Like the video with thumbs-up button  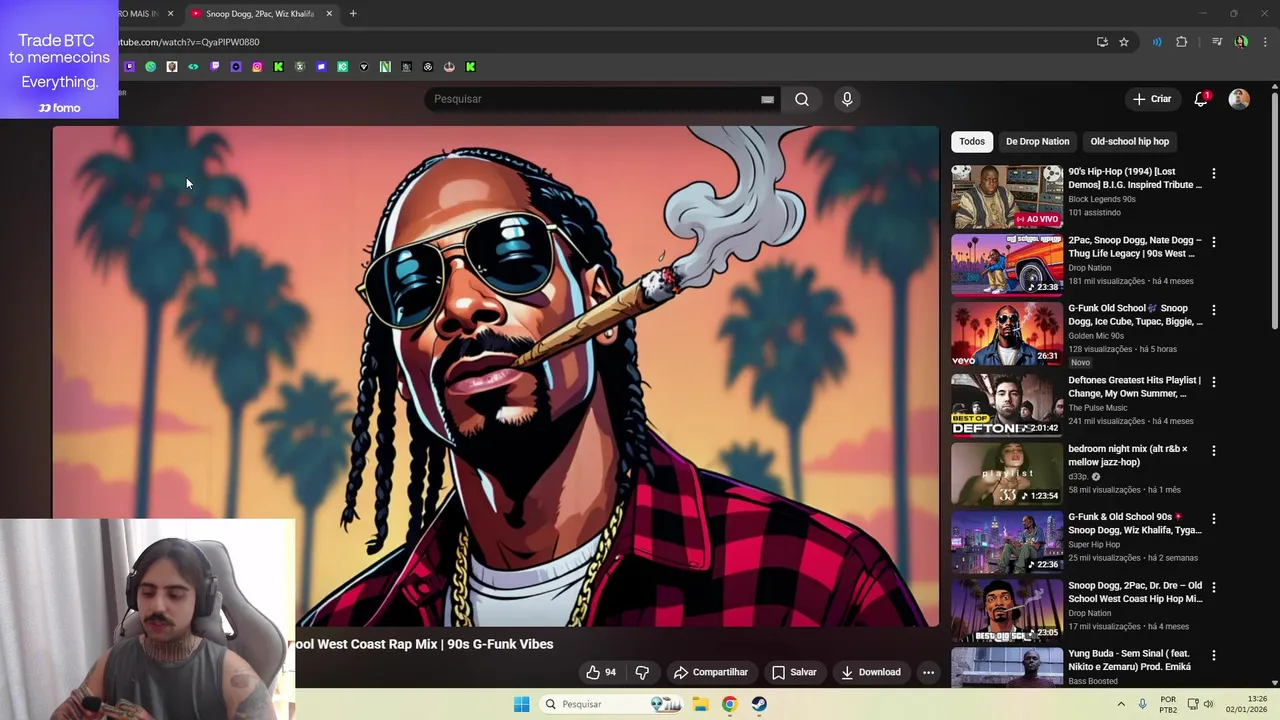pos(601,672)
